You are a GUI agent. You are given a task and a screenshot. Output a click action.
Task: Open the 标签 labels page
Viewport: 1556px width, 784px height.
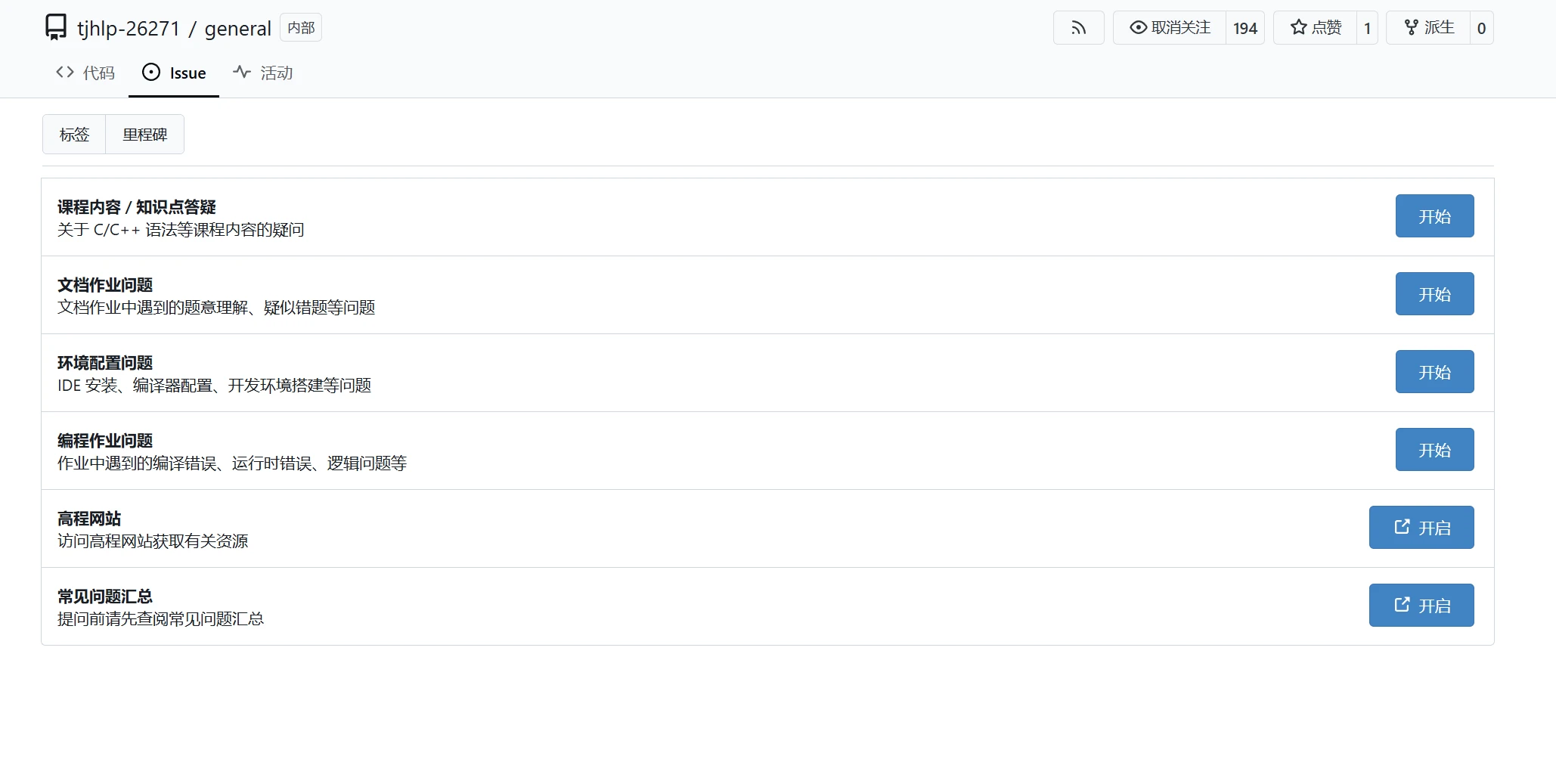(x=74, y=135)
